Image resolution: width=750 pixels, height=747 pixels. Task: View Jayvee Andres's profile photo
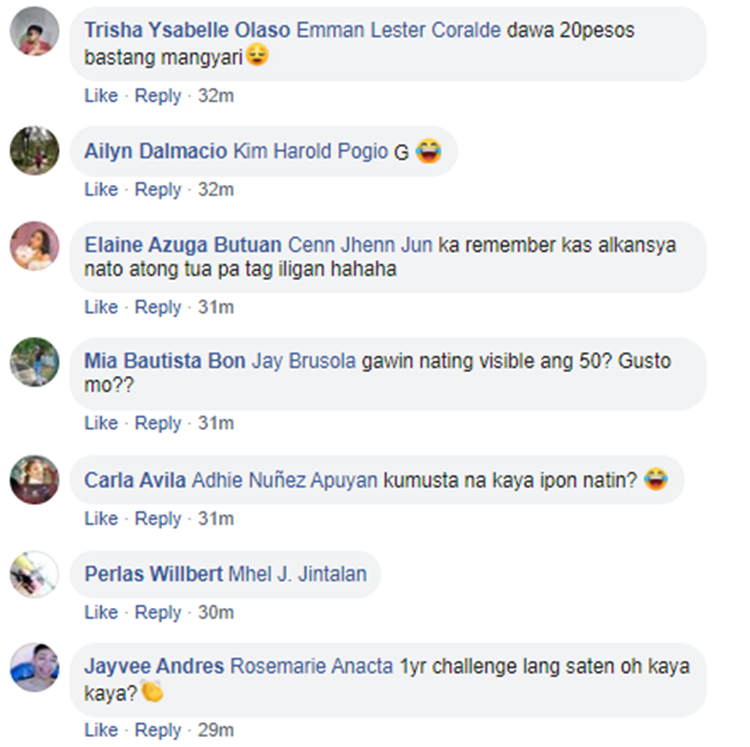[x=34, y=667]
